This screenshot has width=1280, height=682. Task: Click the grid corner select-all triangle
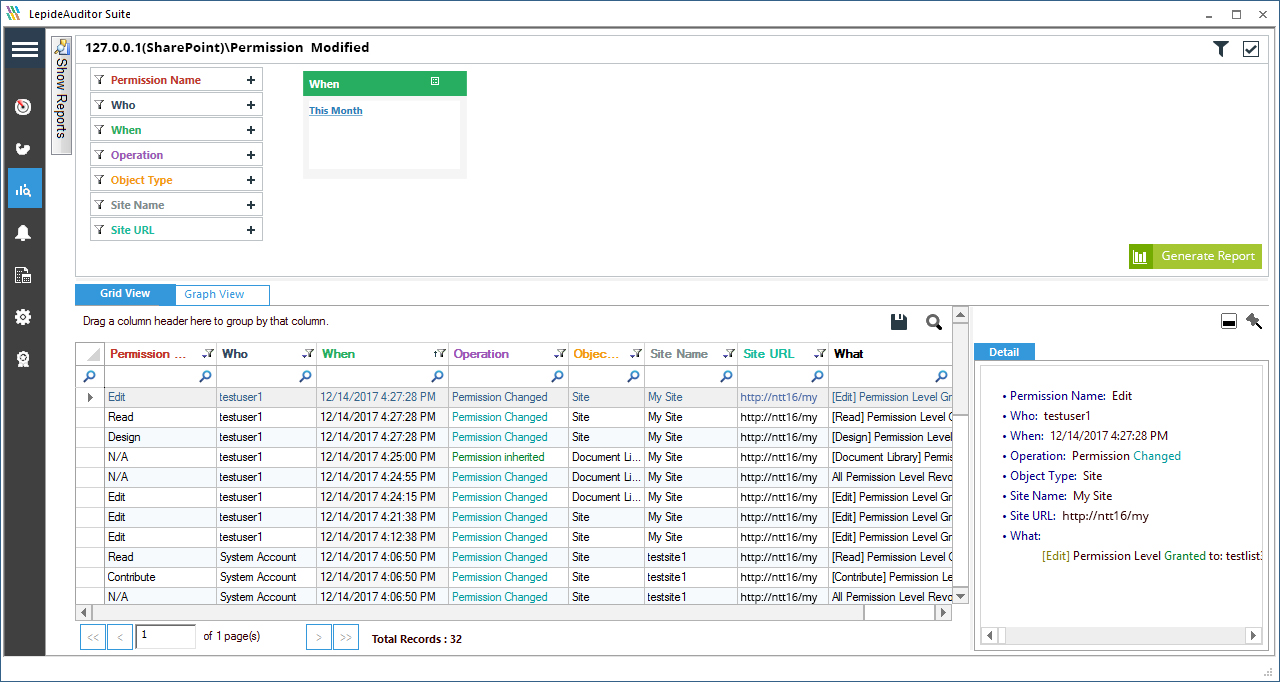click(x=90, y=354)
